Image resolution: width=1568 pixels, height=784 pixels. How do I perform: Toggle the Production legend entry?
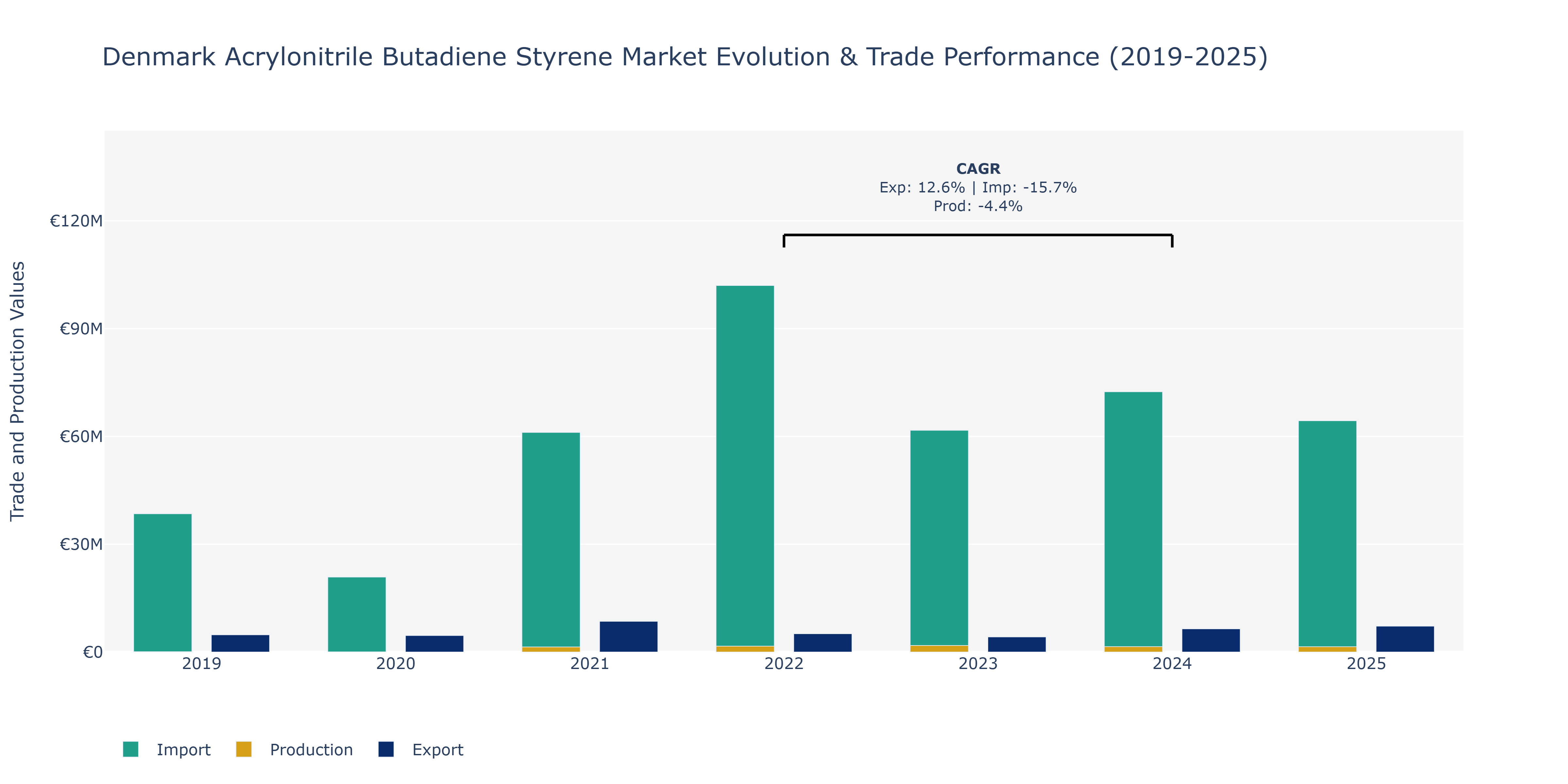coord(295,749)
